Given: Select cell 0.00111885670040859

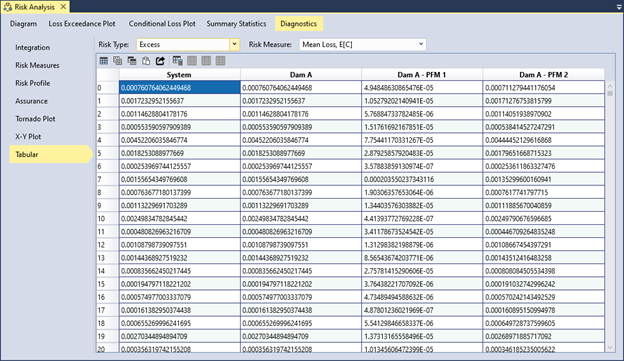Looking at the screenshot, I should (544, 205).
